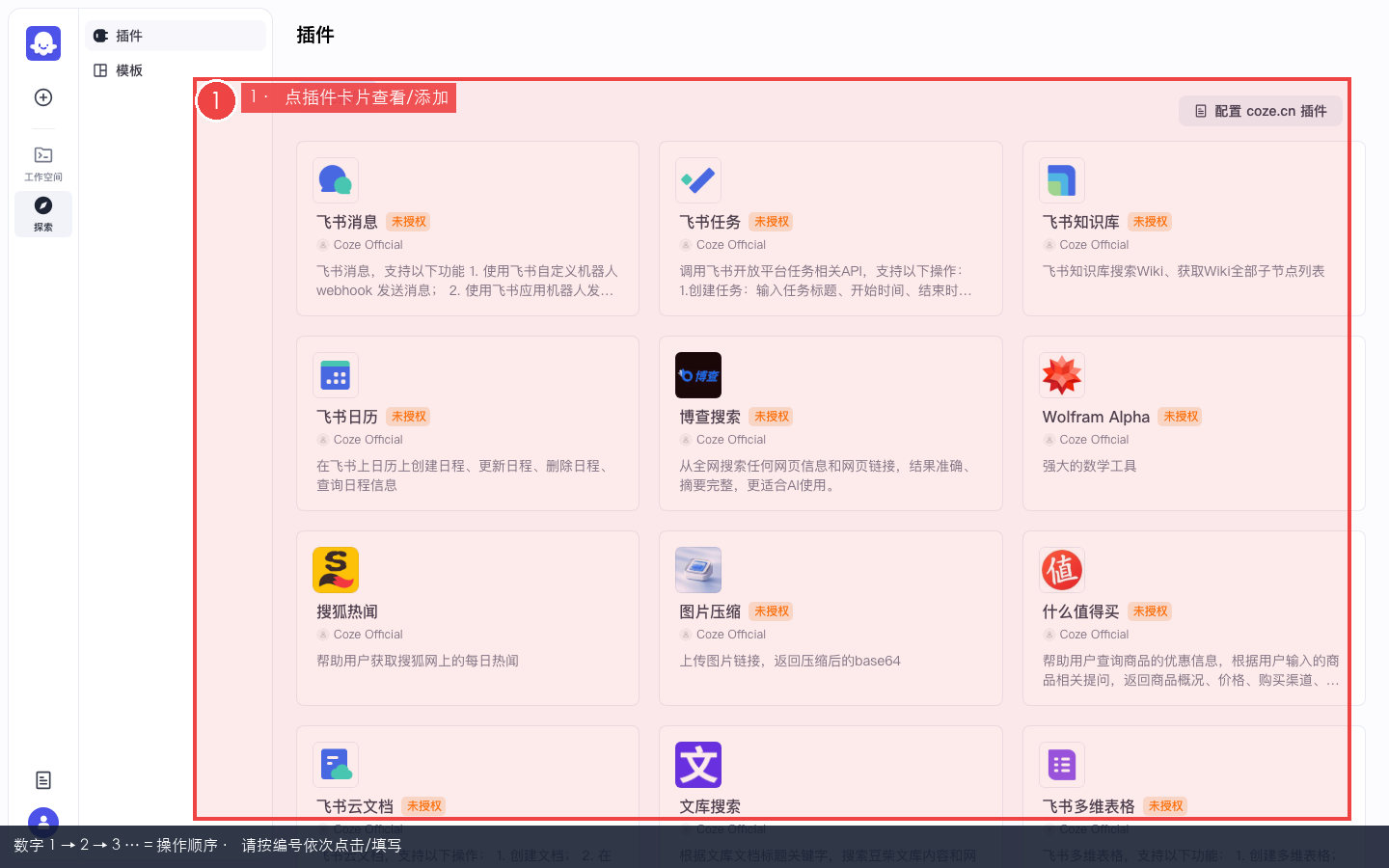Select the 插件 menu item
Image resolution: width=1389 pixels, height=868 pixels.
click(x=175, y=36)
